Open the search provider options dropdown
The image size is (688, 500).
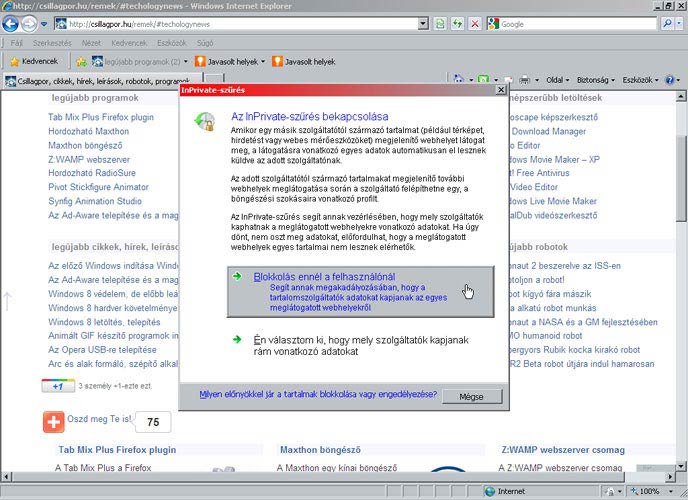680,24
